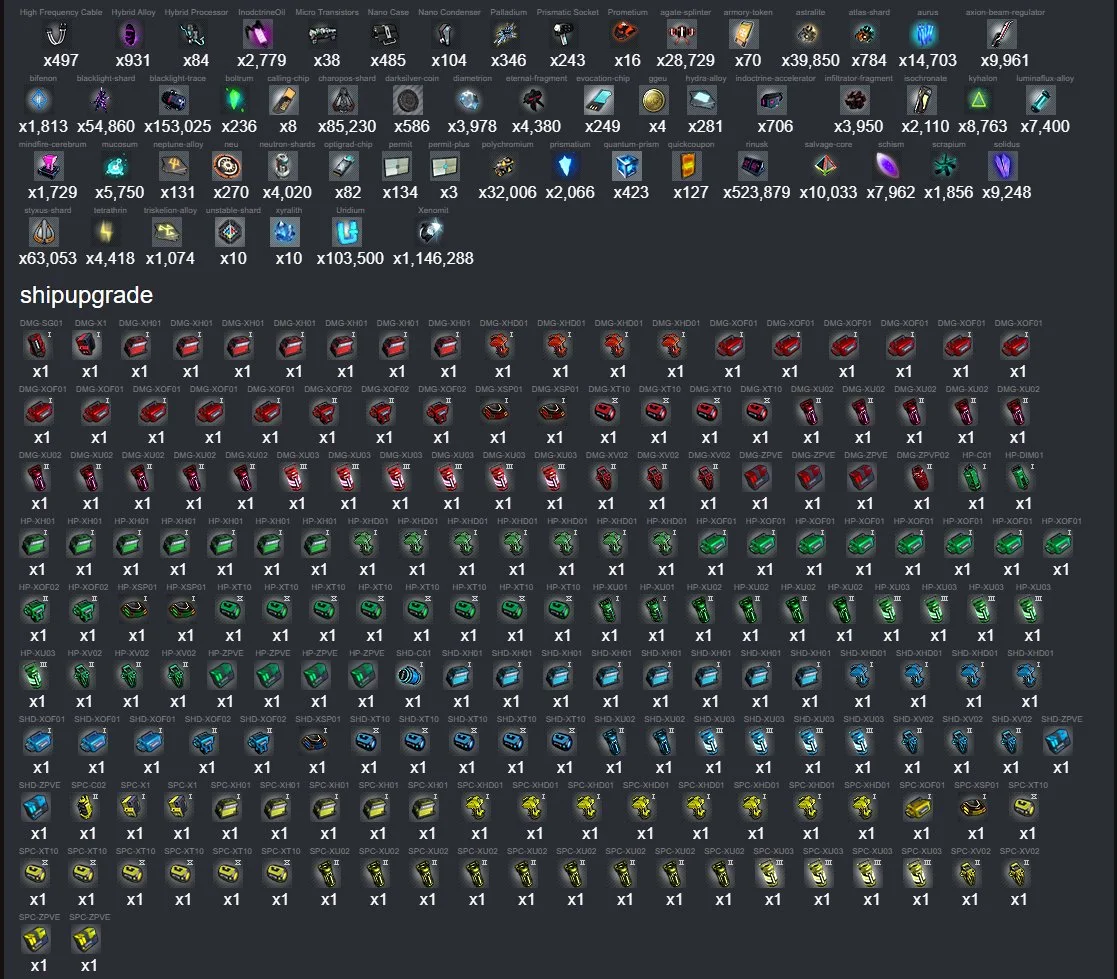Viewport: 1117px width, 979px height.
Task: Select the DMG-ZPVE02 upgrade module
Action: [921, 478]
